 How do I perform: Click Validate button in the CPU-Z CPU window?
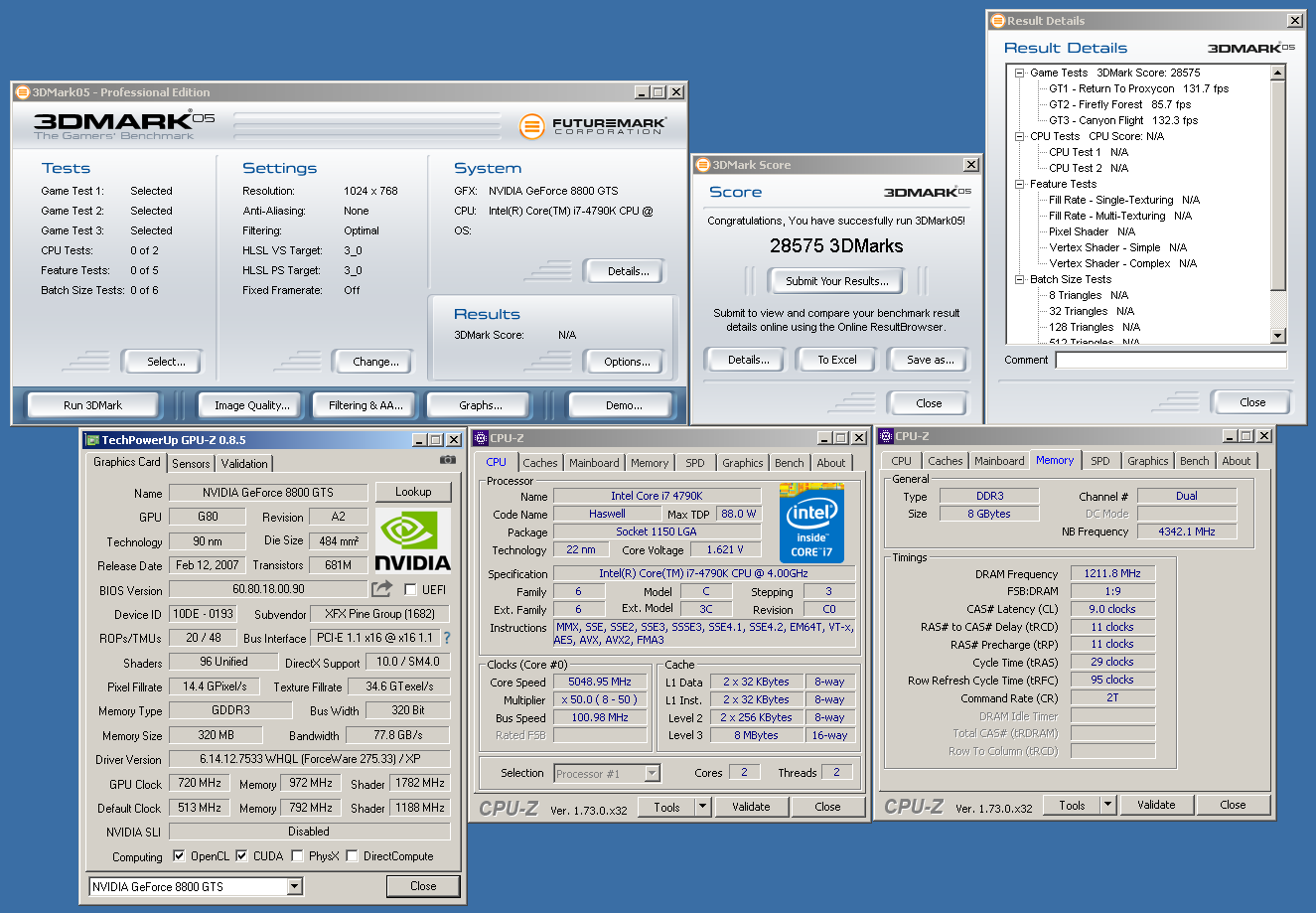coord(751,807)
